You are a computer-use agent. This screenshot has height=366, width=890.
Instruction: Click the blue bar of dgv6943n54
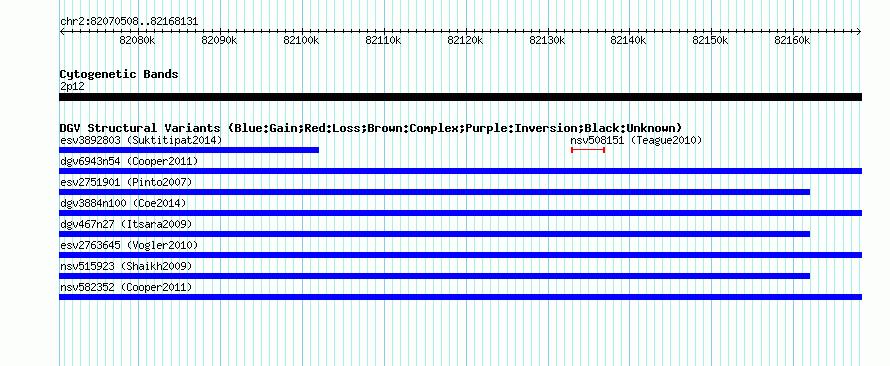click(460, 171)
